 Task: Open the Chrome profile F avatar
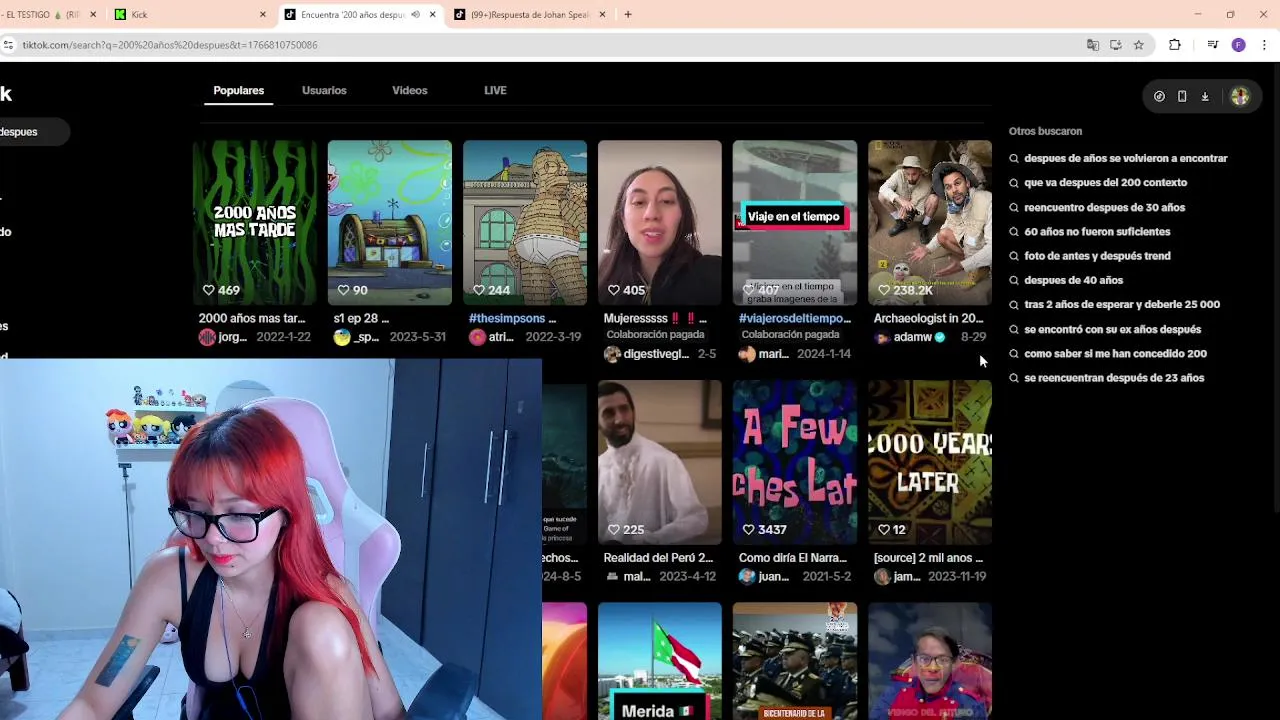click(x=1239, y=45)
